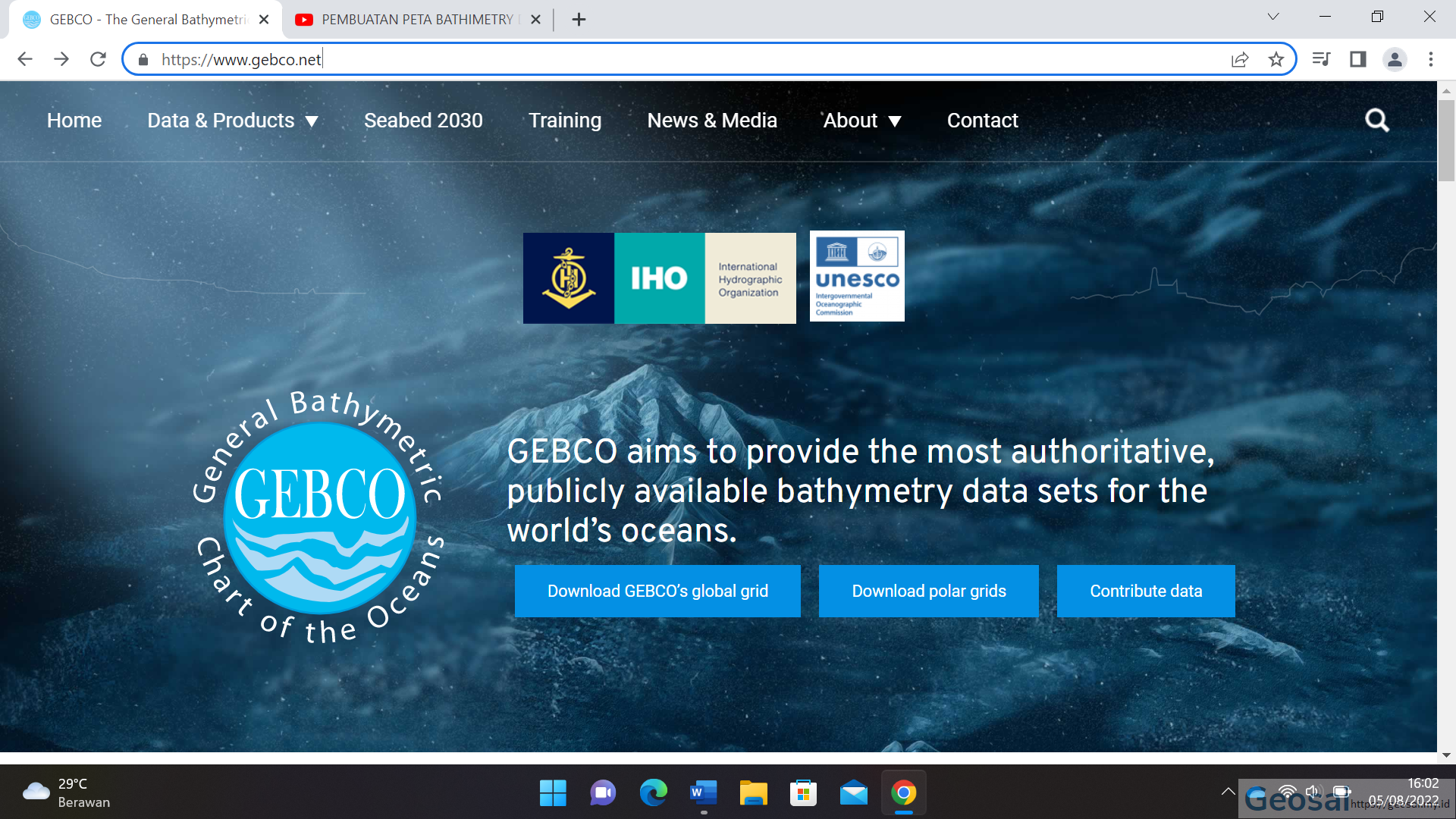Click the share page icon
This screenshot has width=1456, height=819.
coord(1240,59)
